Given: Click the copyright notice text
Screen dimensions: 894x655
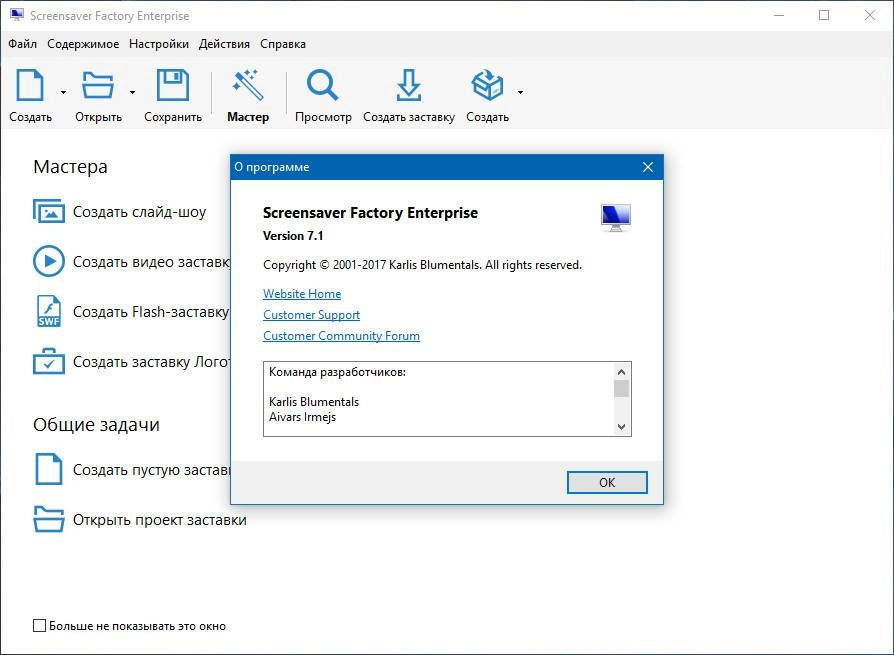Looking at the screenshot, I should 422,265.
